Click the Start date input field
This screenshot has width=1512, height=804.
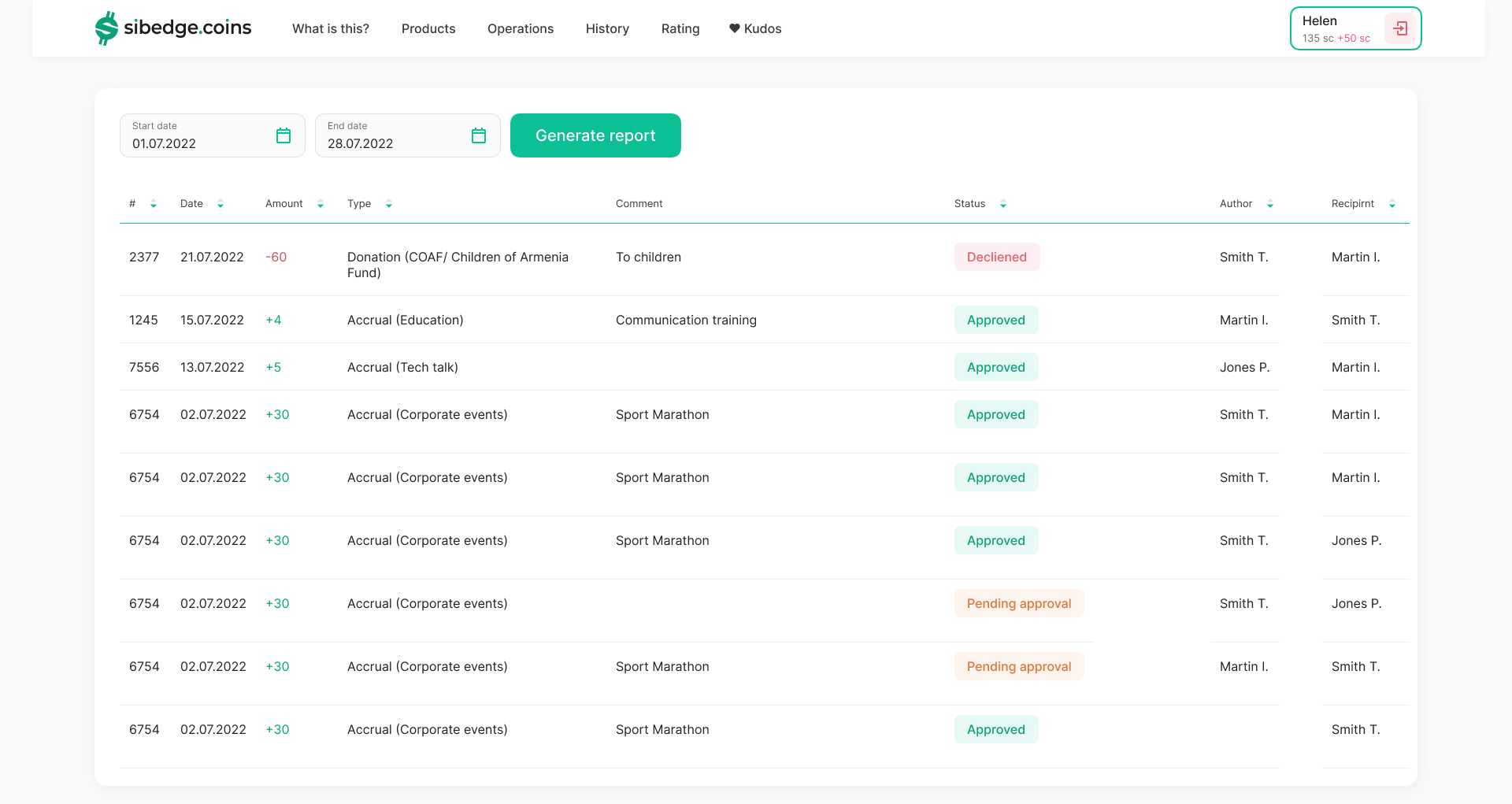197,136
